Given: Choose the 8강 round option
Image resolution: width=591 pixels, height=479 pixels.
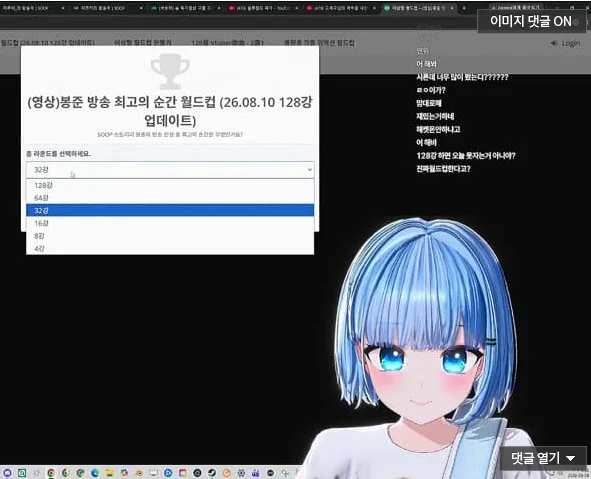Looking at the screenshot, I should pos(170,236).
